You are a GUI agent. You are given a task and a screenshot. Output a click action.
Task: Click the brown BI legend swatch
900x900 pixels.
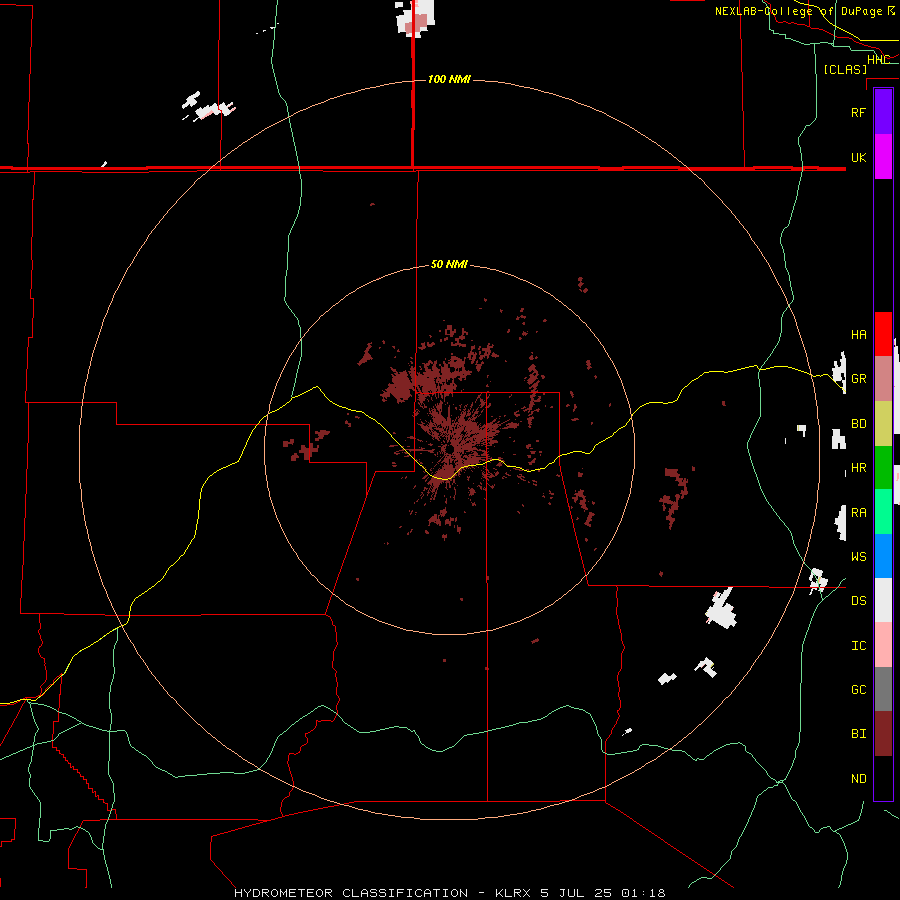pyautogui.click(x=883, y=734)
